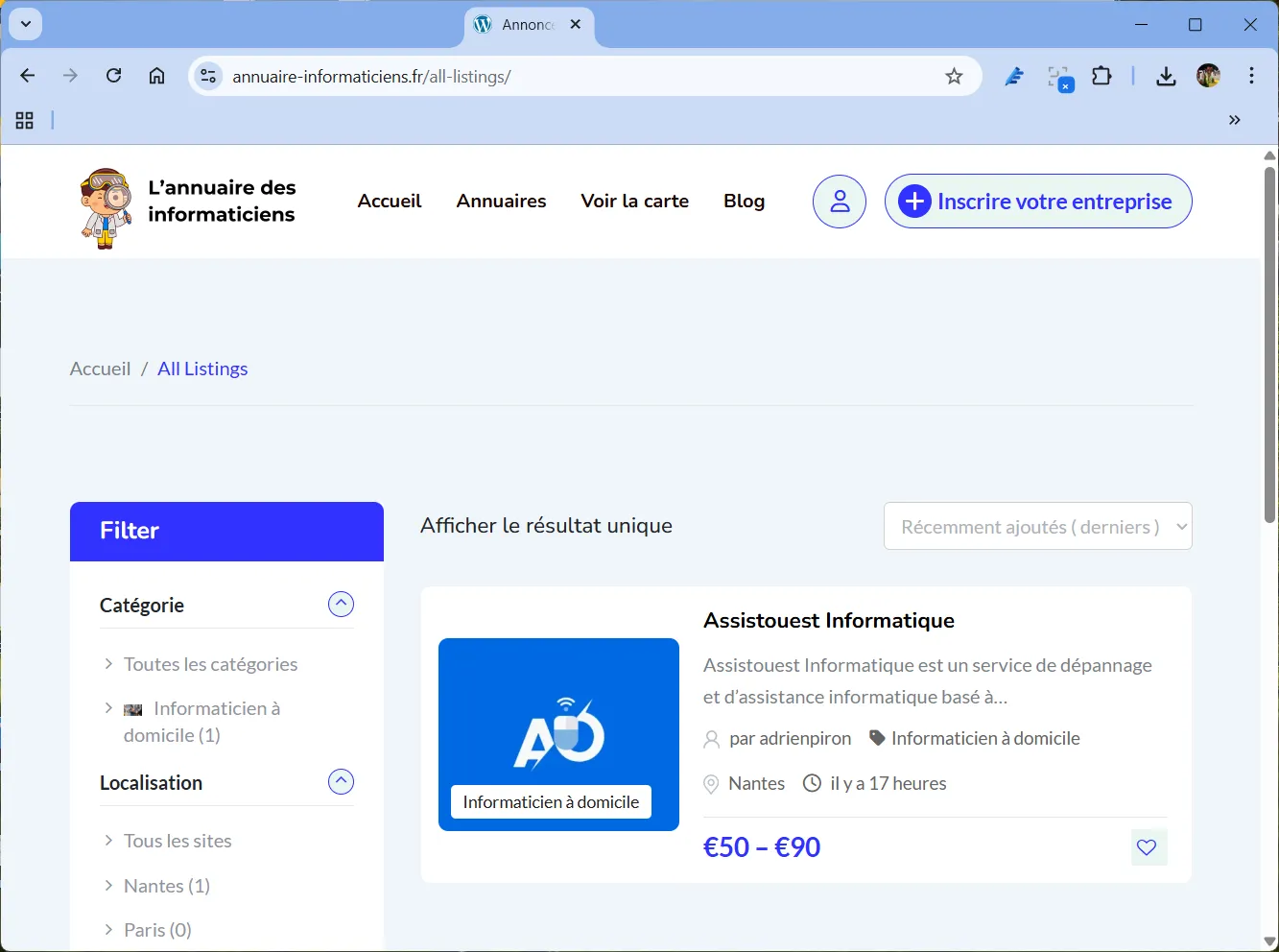The image size is (1279, 952).
Task: Collapse the Catégorie filter section
Action: 341,605
